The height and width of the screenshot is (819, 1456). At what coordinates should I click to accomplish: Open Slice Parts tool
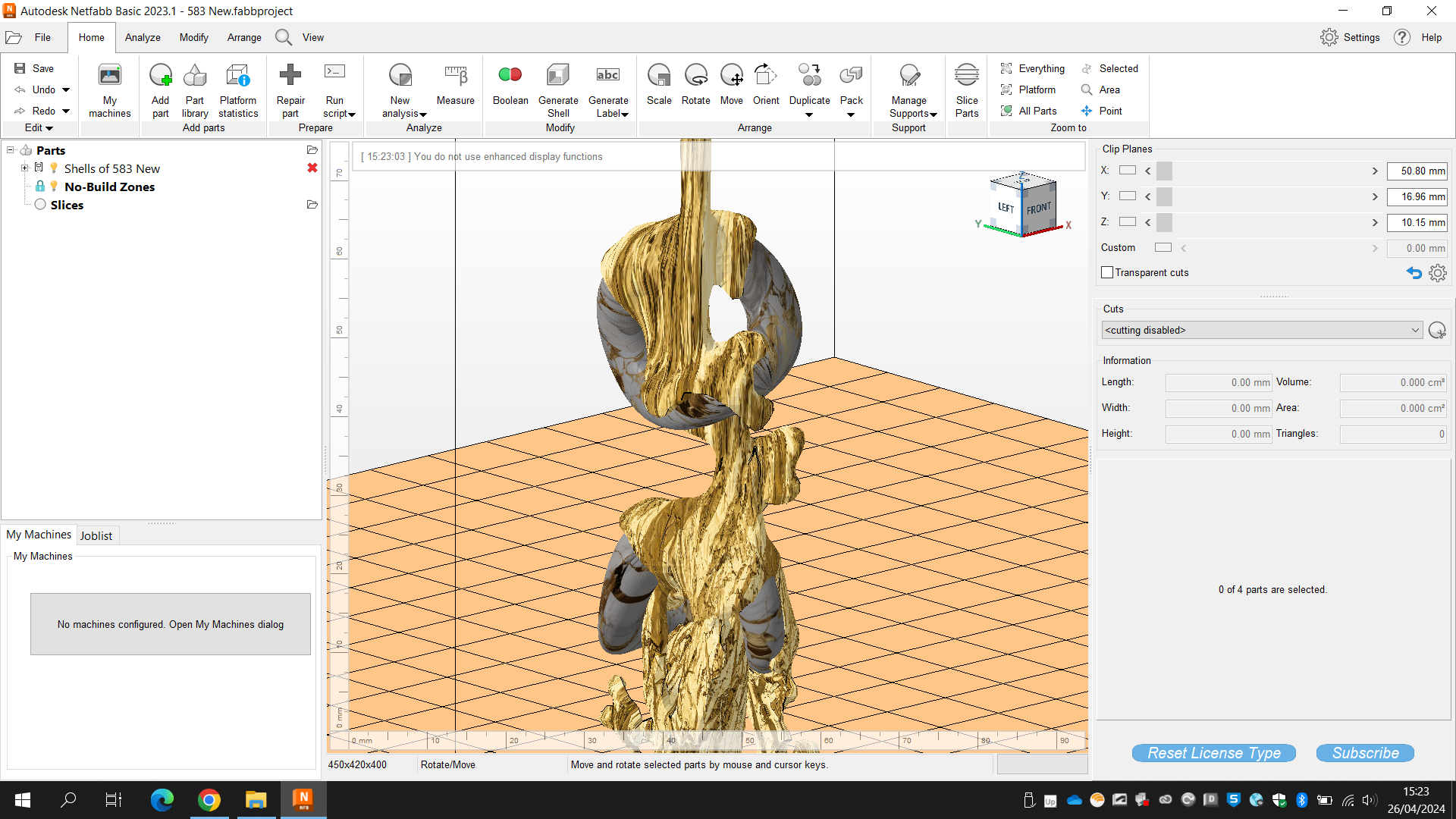tap(967, 91)
